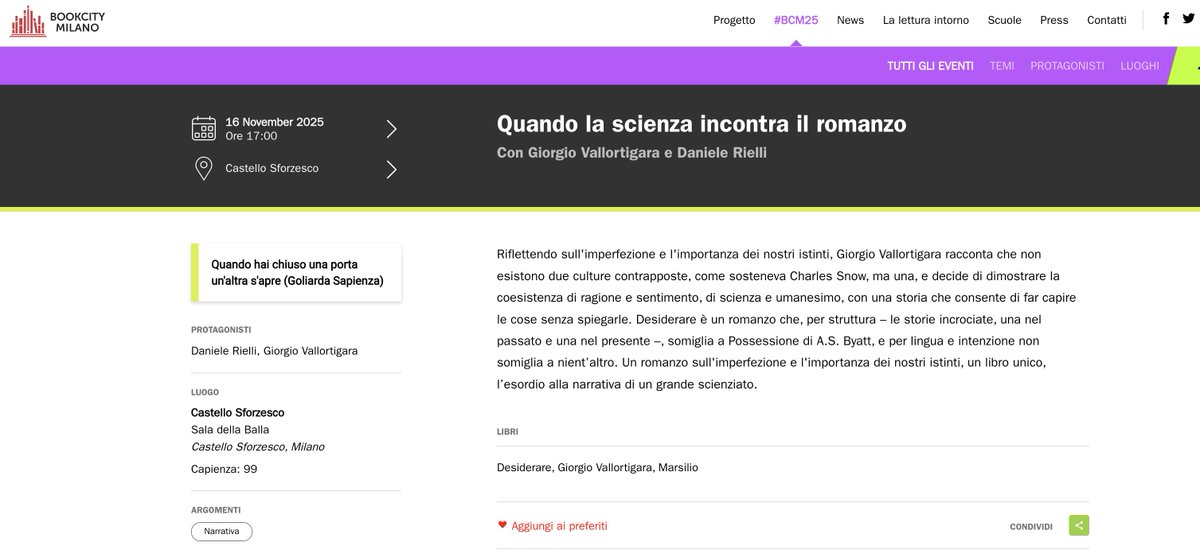
Task: Select the Tutti gli eventi tab
Action: [x=930, y=66]
